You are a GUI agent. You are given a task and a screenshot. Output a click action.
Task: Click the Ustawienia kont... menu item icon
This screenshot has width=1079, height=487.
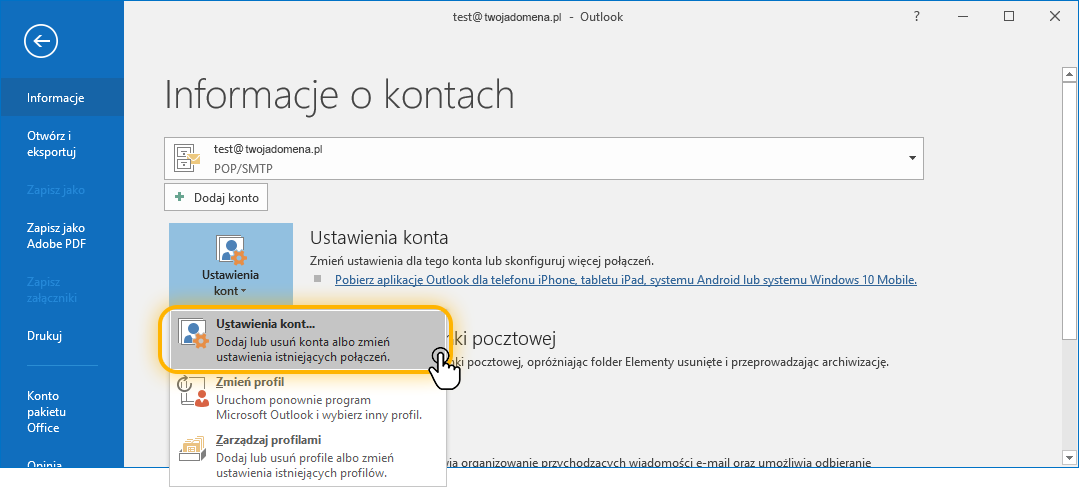pyautogui.click(x=193, y=332)
